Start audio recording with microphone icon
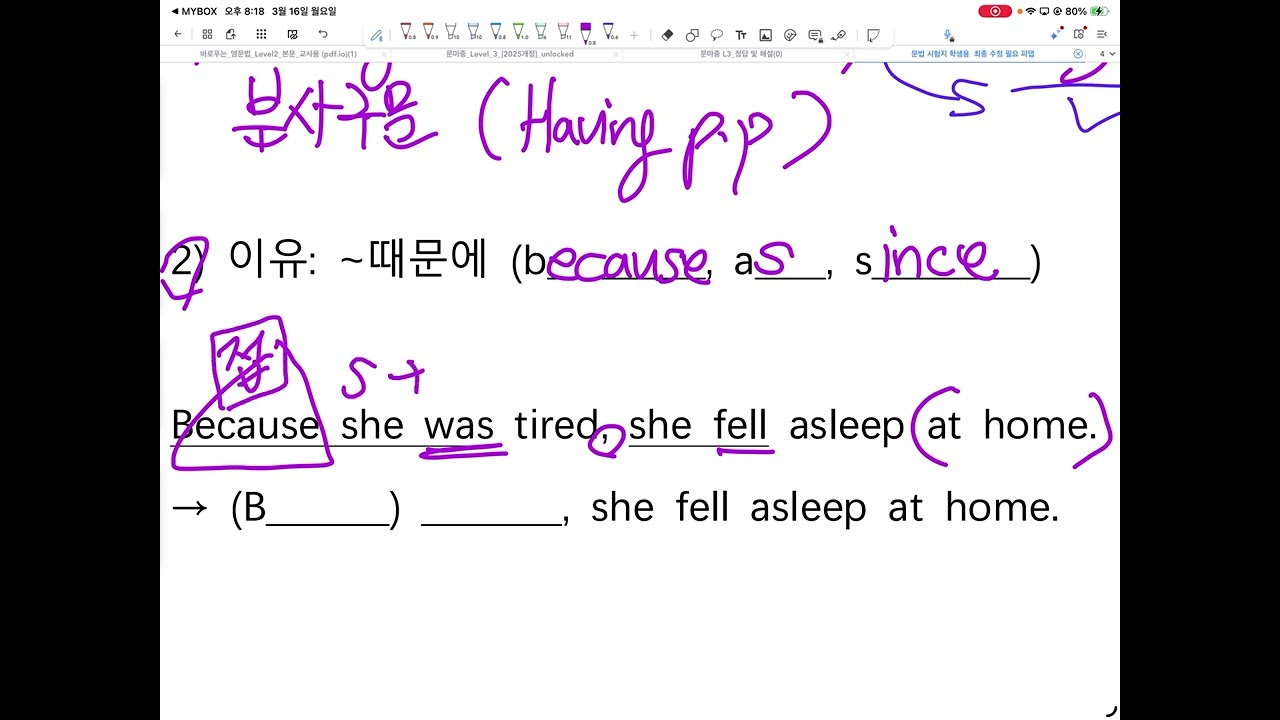The width and height of the screenshot is (1280, 720). (x=948, y=36)
